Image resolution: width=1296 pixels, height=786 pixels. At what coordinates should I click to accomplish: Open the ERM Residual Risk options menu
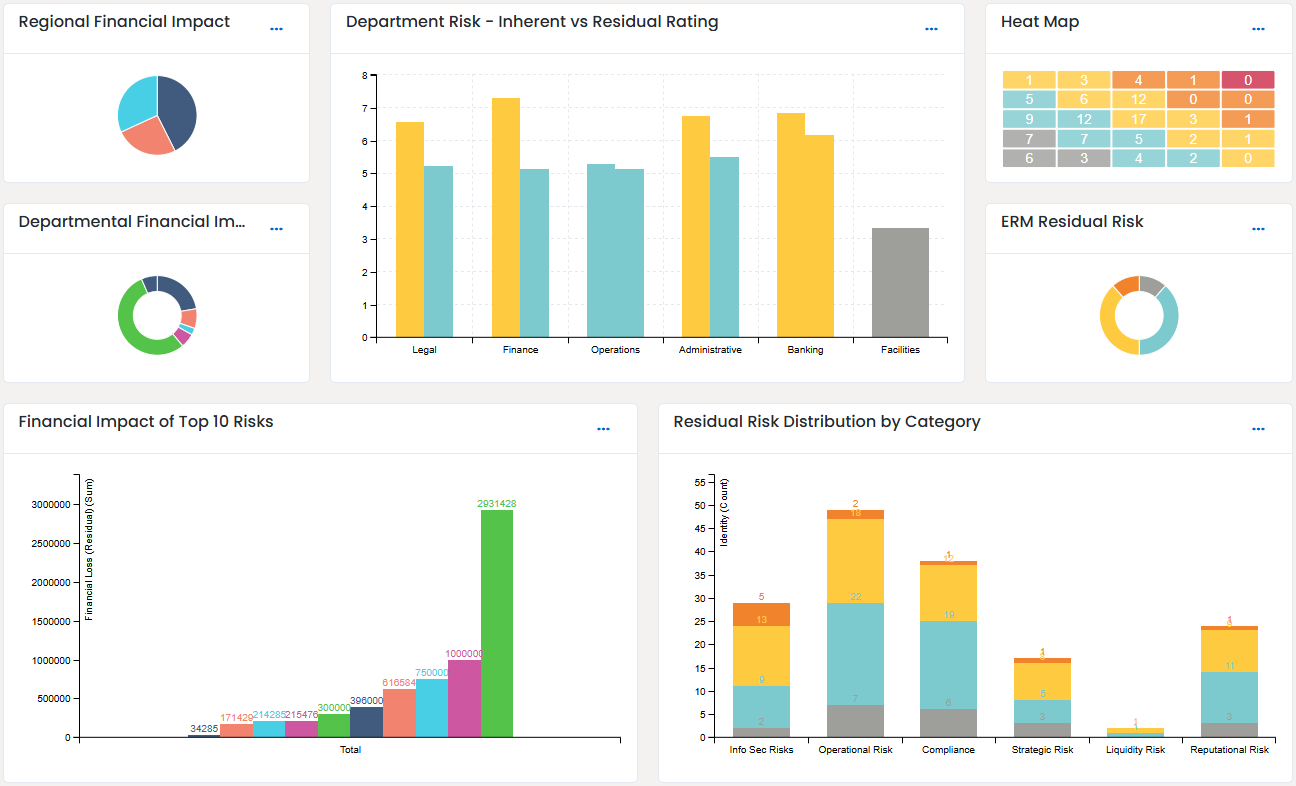coord(1258,229)
